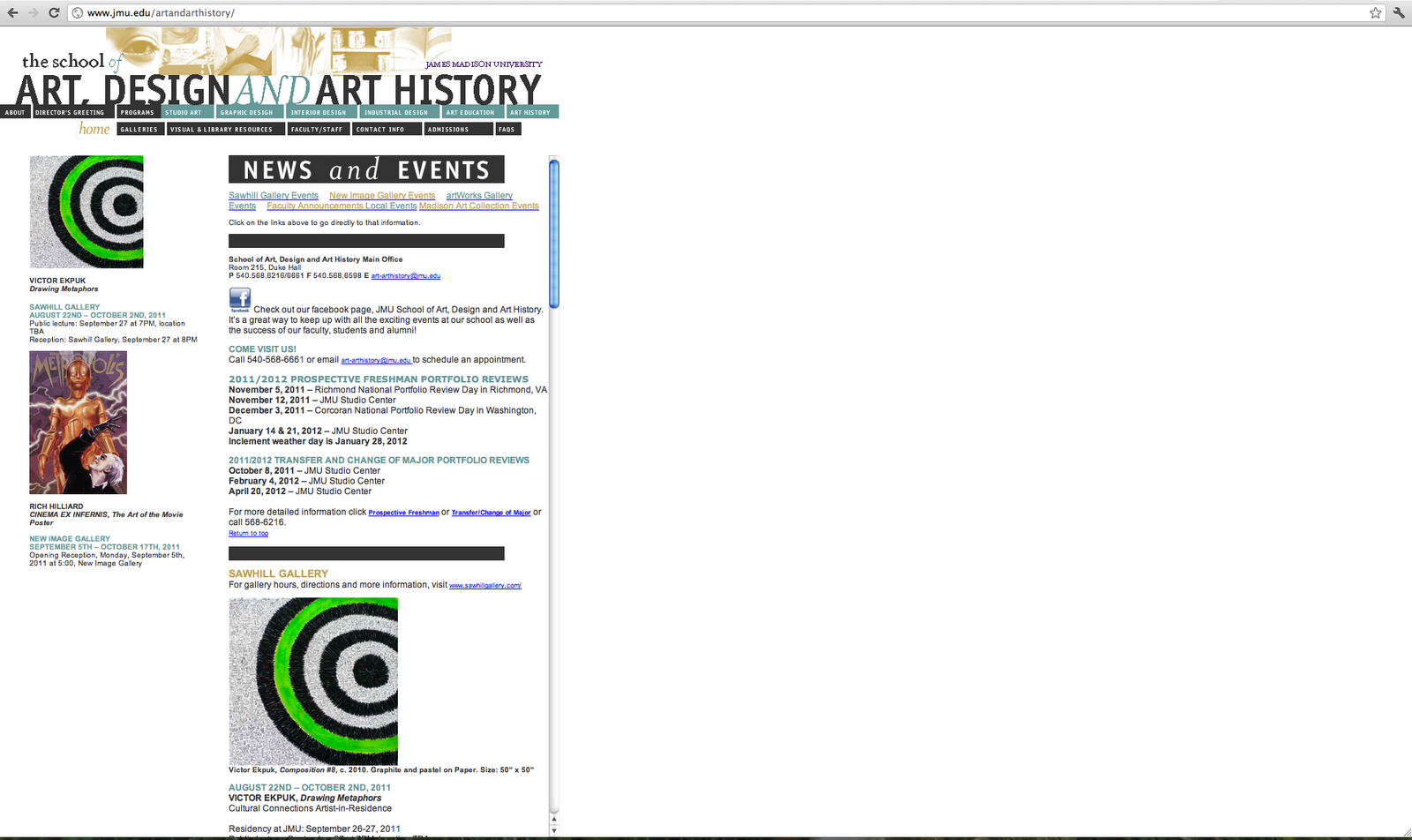Click Victor Ekpuk sidebar artwork thumbnail
Image resolution: width=1412 pixels, height=840 pixels.
coord(86,212)
